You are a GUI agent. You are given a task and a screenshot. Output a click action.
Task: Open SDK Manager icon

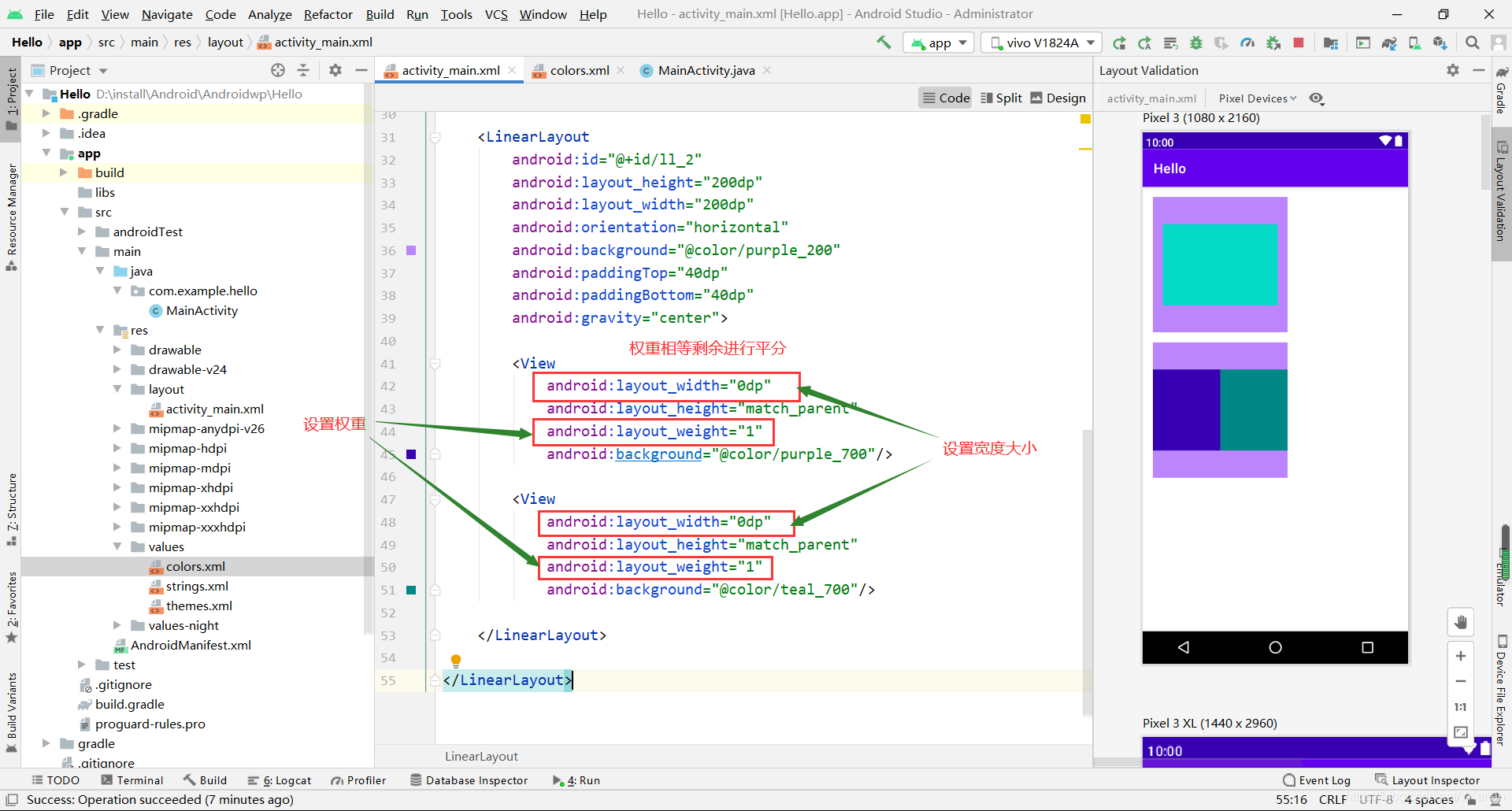pos(1440,43)
